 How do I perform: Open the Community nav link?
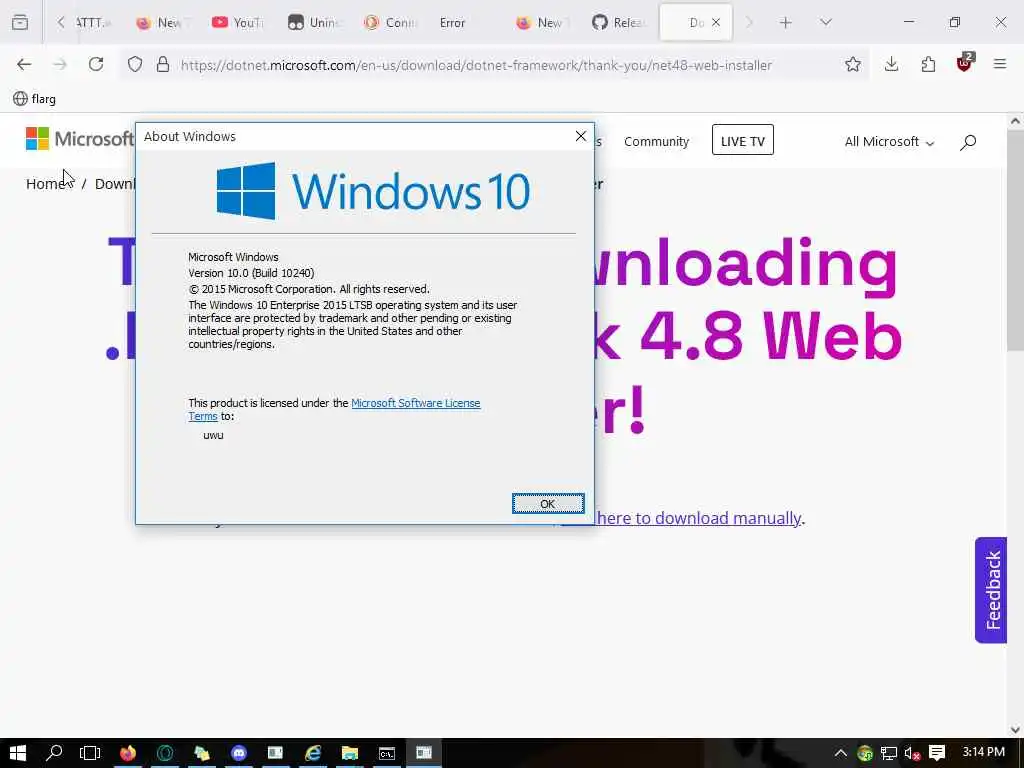tap(656, 142)
